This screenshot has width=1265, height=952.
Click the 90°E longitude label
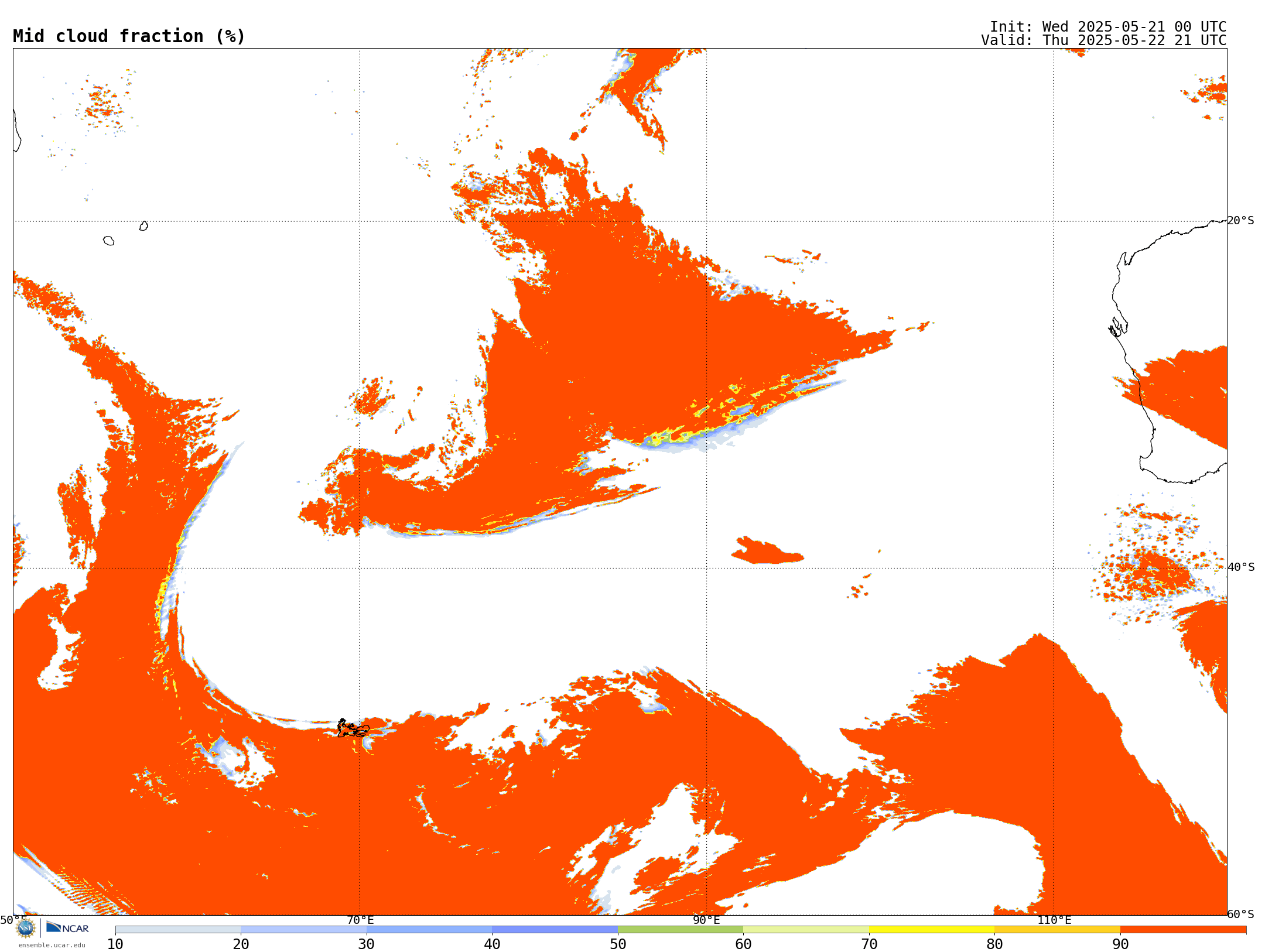706,920
